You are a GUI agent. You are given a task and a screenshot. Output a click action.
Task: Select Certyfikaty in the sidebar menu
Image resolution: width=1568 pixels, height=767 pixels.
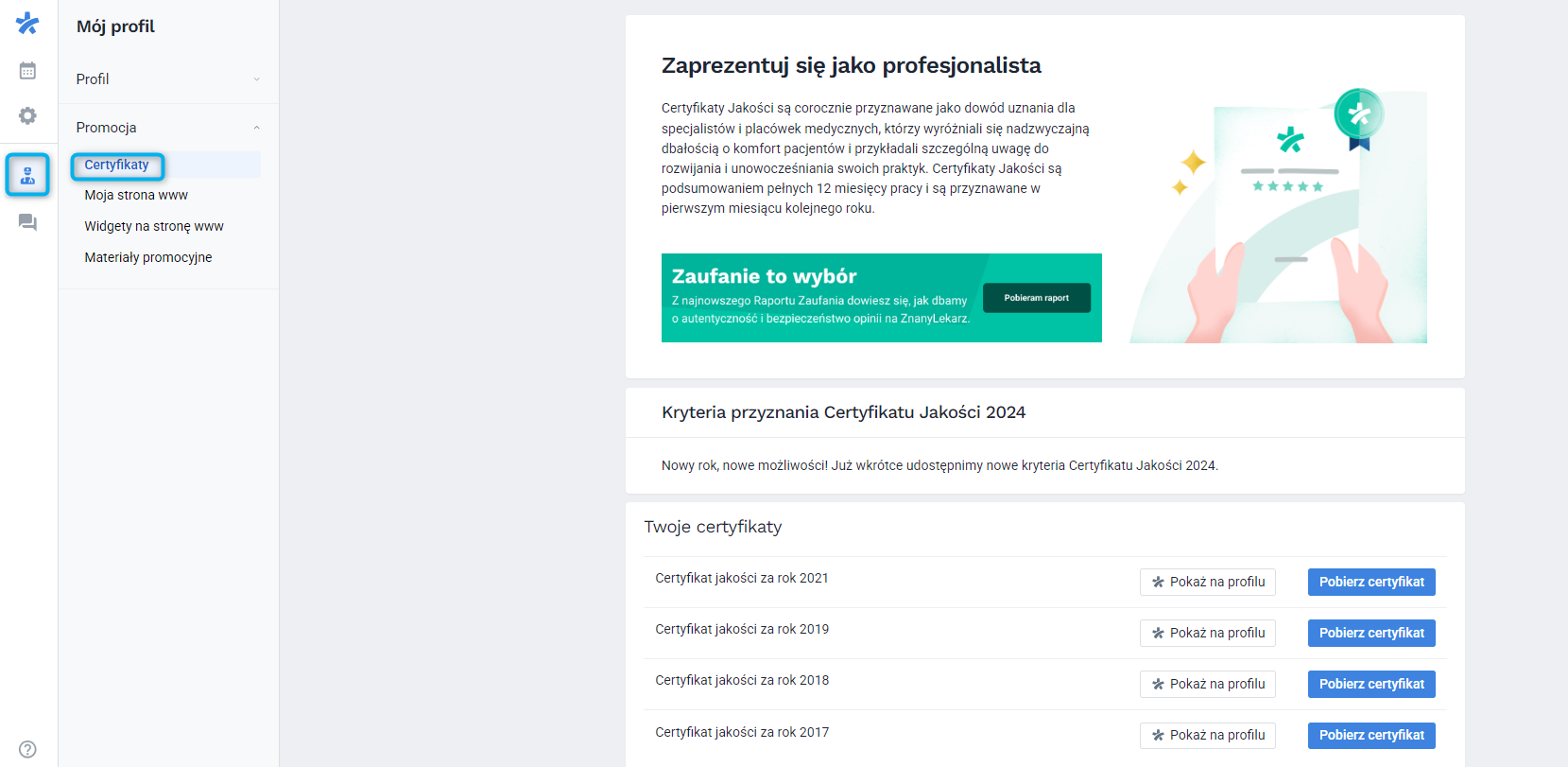pos(117,165)
